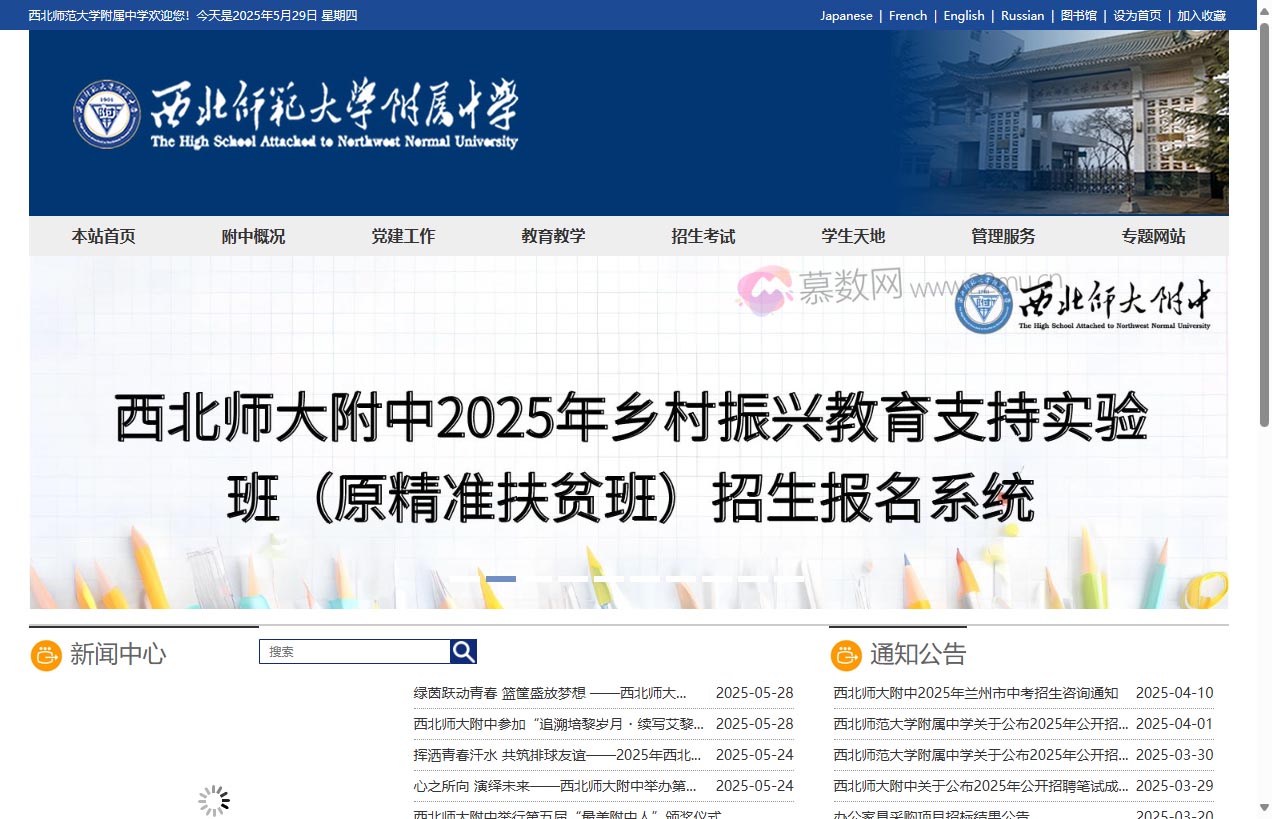Switch site language to Japanese
1272x819 pixels.
coord(846,15)
